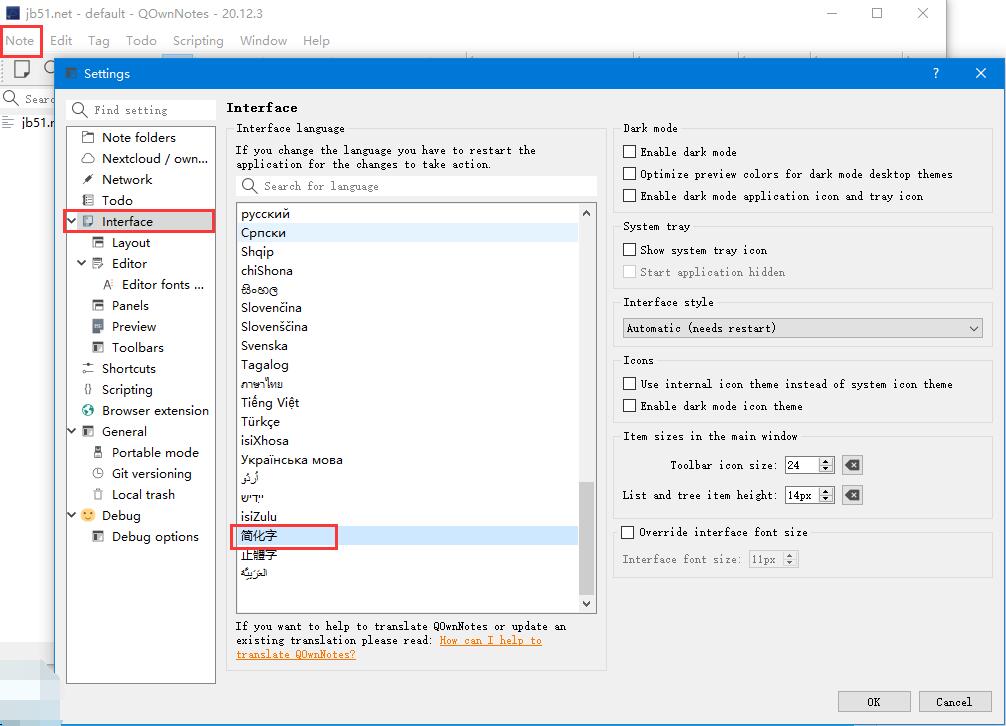The width and height of the screenshot is (1006, 726).
Task: Click the Local trash bin icon
Action: [98, 494]
